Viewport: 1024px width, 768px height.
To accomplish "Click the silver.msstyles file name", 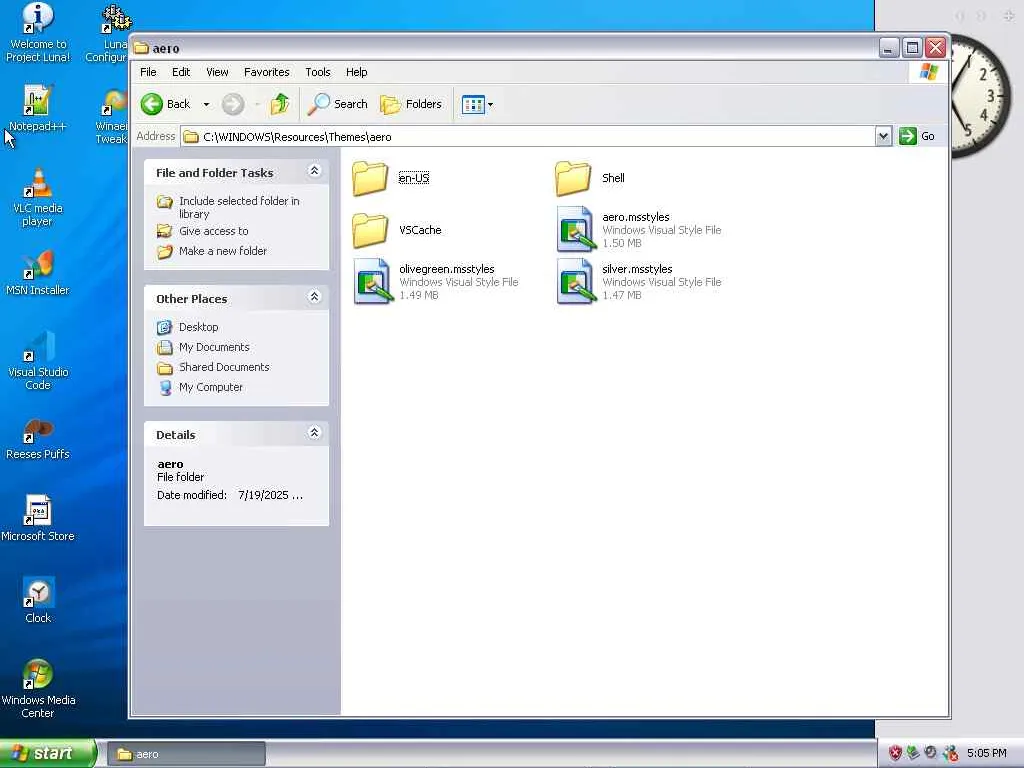I will coord(637,269).
